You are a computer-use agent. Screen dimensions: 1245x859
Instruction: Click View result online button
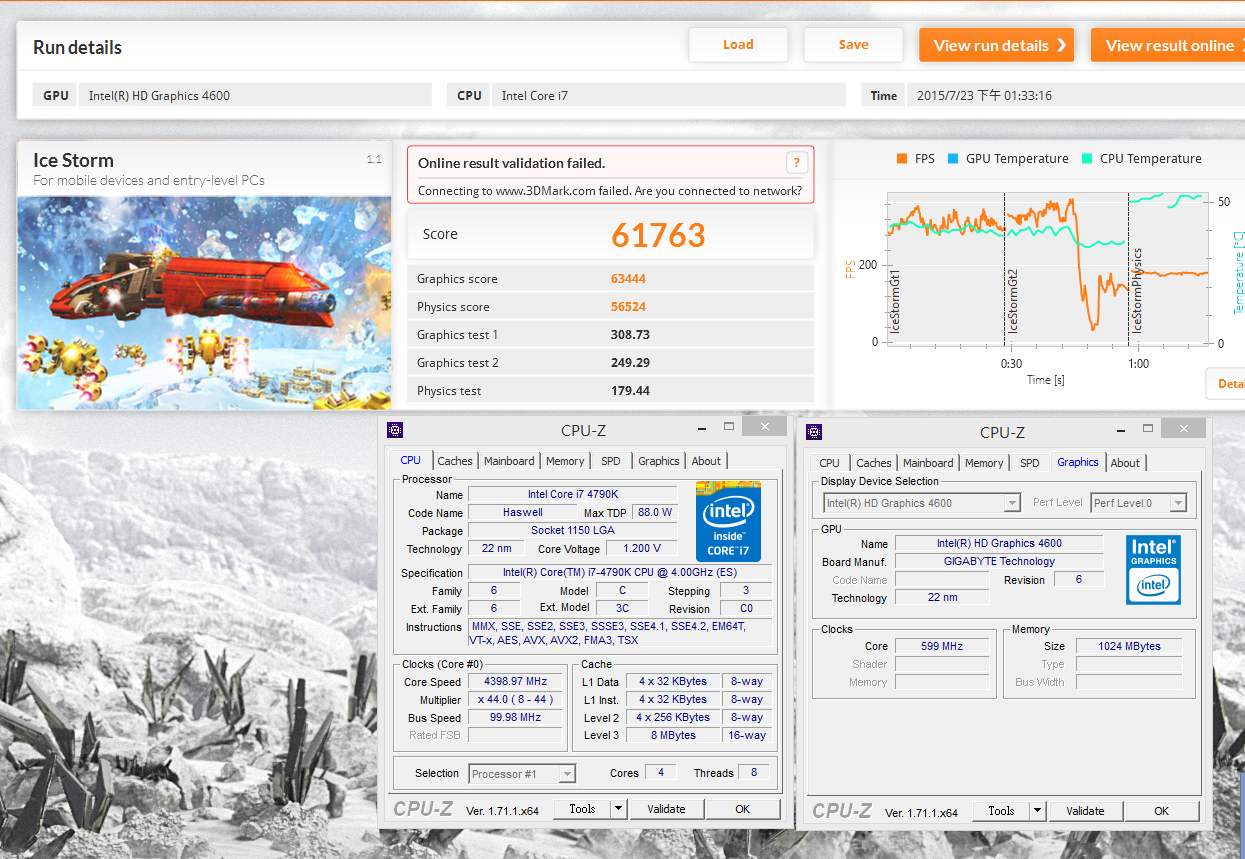tap(1168, 45)
